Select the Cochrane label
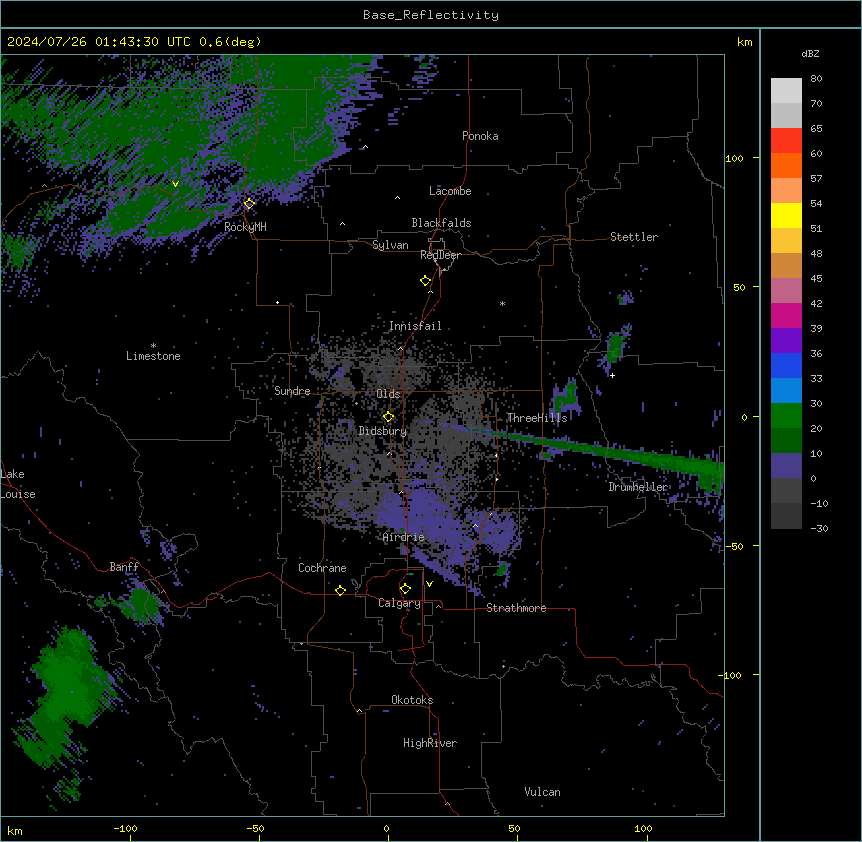The image size is (862, 842). 322,568
